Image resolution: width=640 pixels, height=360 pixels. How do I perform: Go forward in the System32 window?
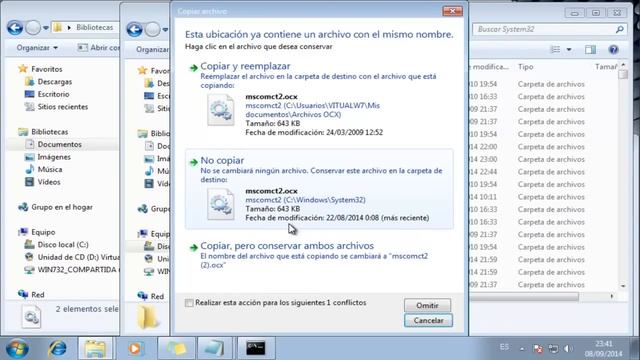[152, 29]
